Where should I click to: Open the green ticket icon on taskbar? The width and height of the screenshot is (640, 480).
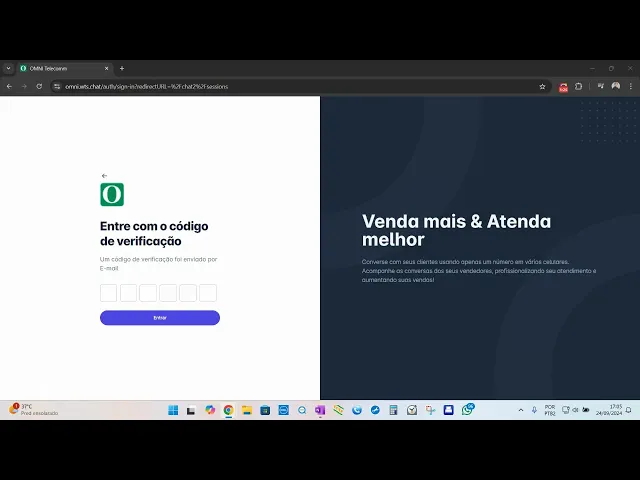[338, 410]
